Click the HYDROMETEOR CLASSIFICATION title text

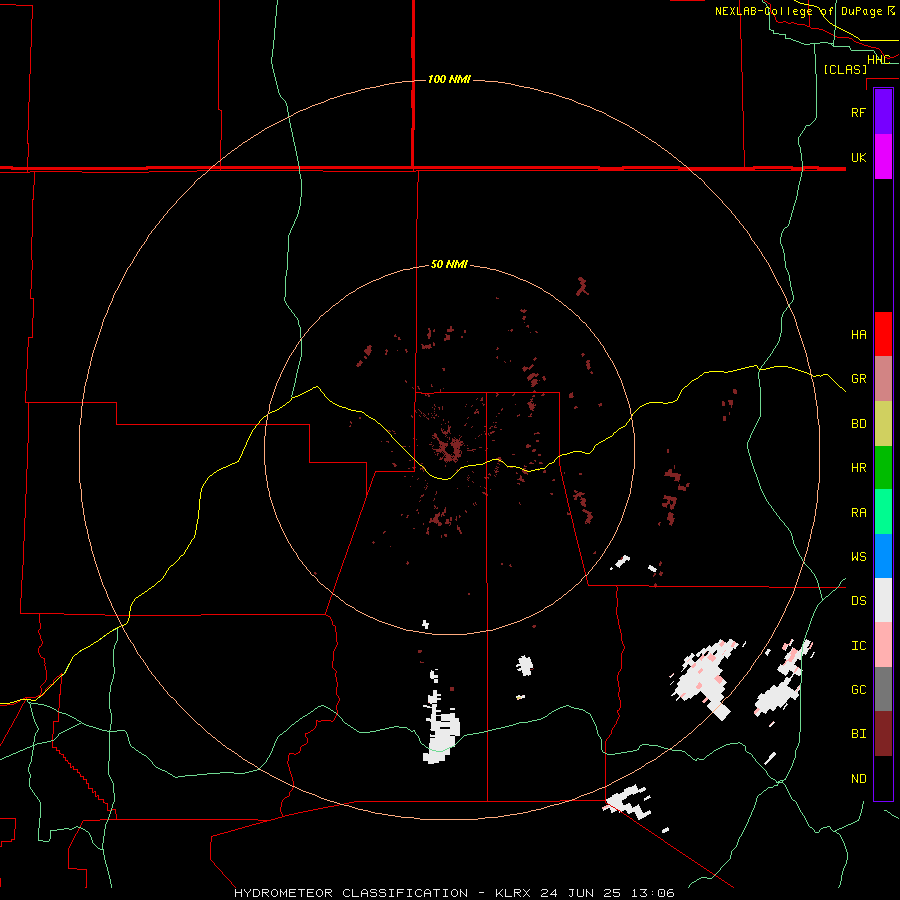pyautogui.click(x=351, y=893)
